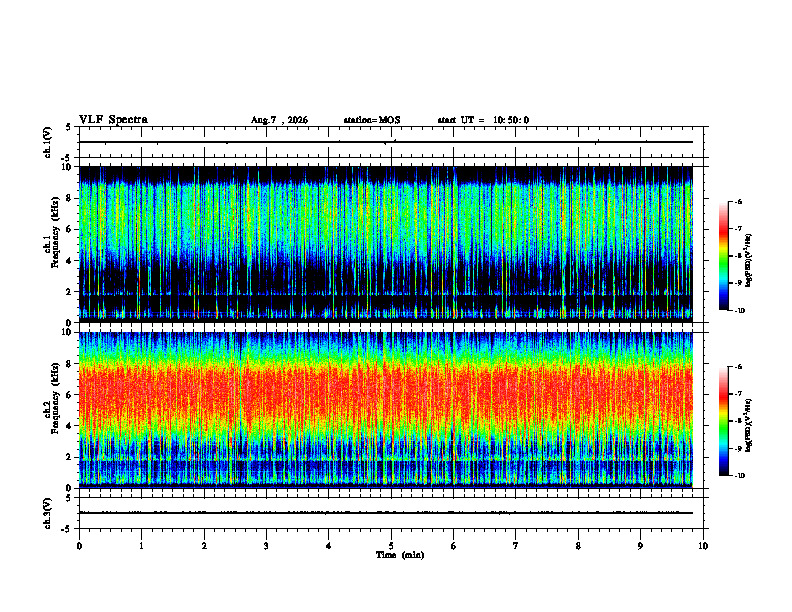Click the "VLF Spectra" plot title
Screen dimensions: 792x612
(x=113, y=120)
